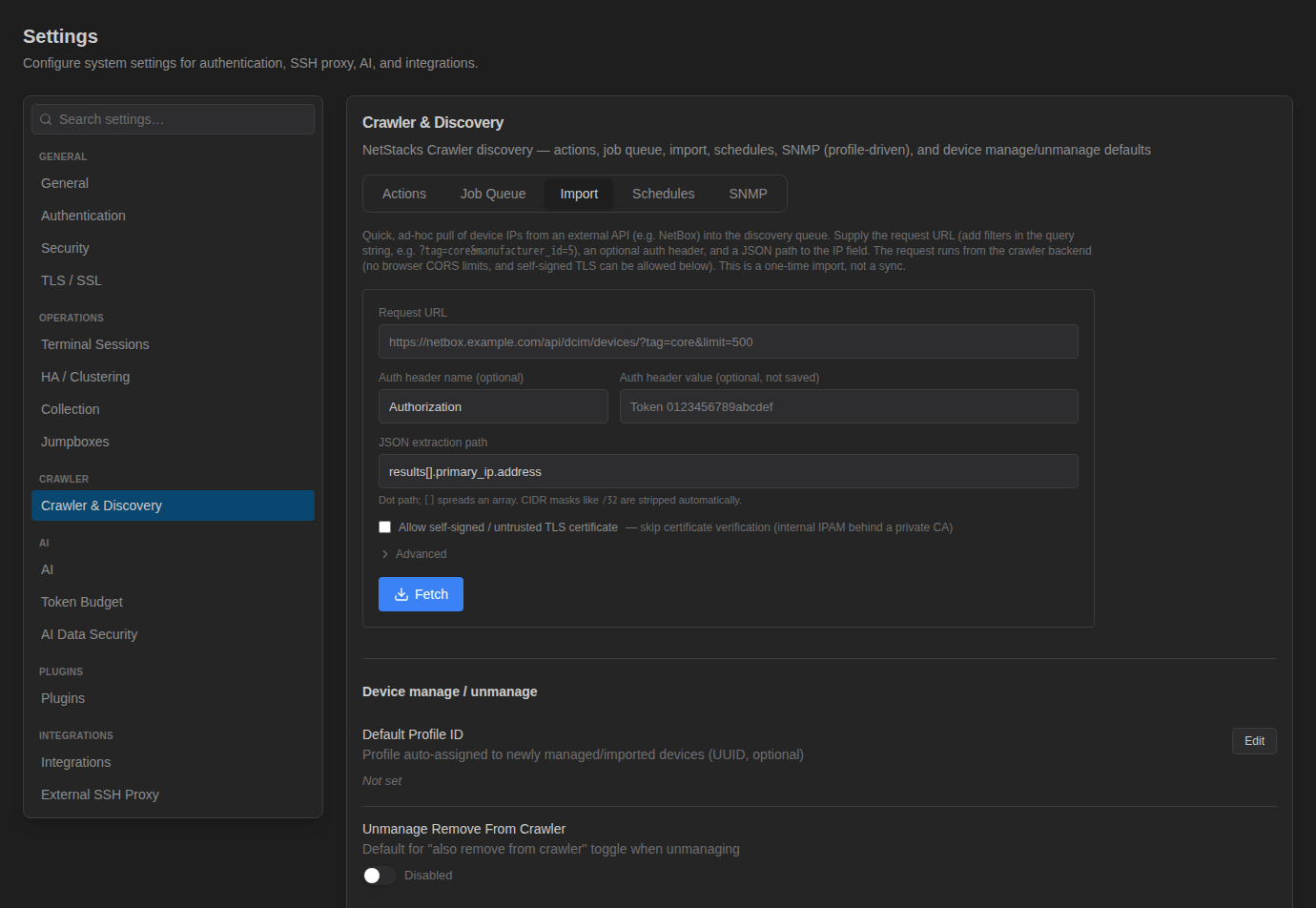Select Integrations in the sidebar
Screen dimensions: 1316x908
173,762
